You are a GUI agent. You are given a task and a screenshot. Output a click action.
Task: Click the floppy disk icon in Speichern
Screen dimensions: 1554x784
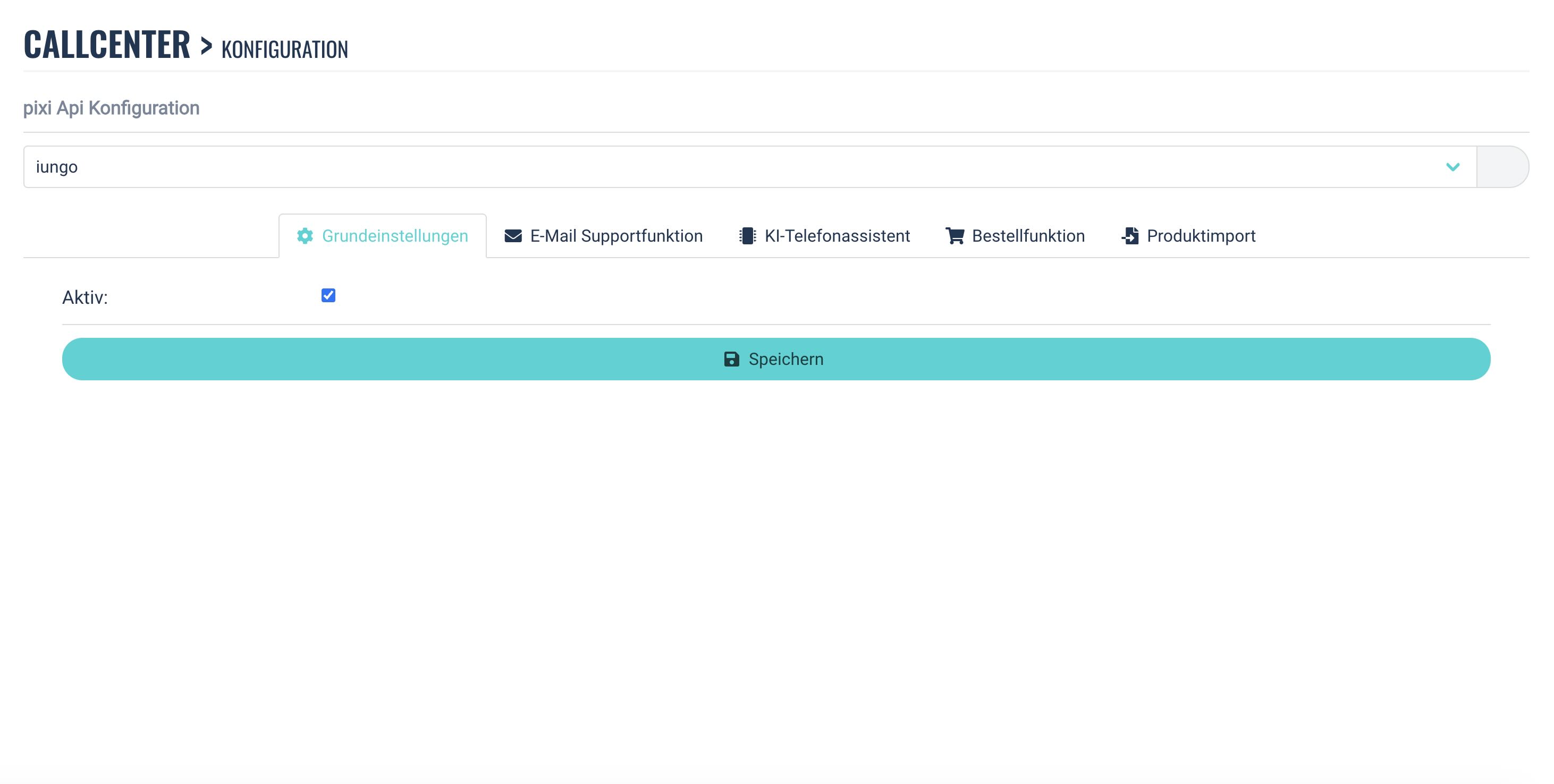point(731,360)
